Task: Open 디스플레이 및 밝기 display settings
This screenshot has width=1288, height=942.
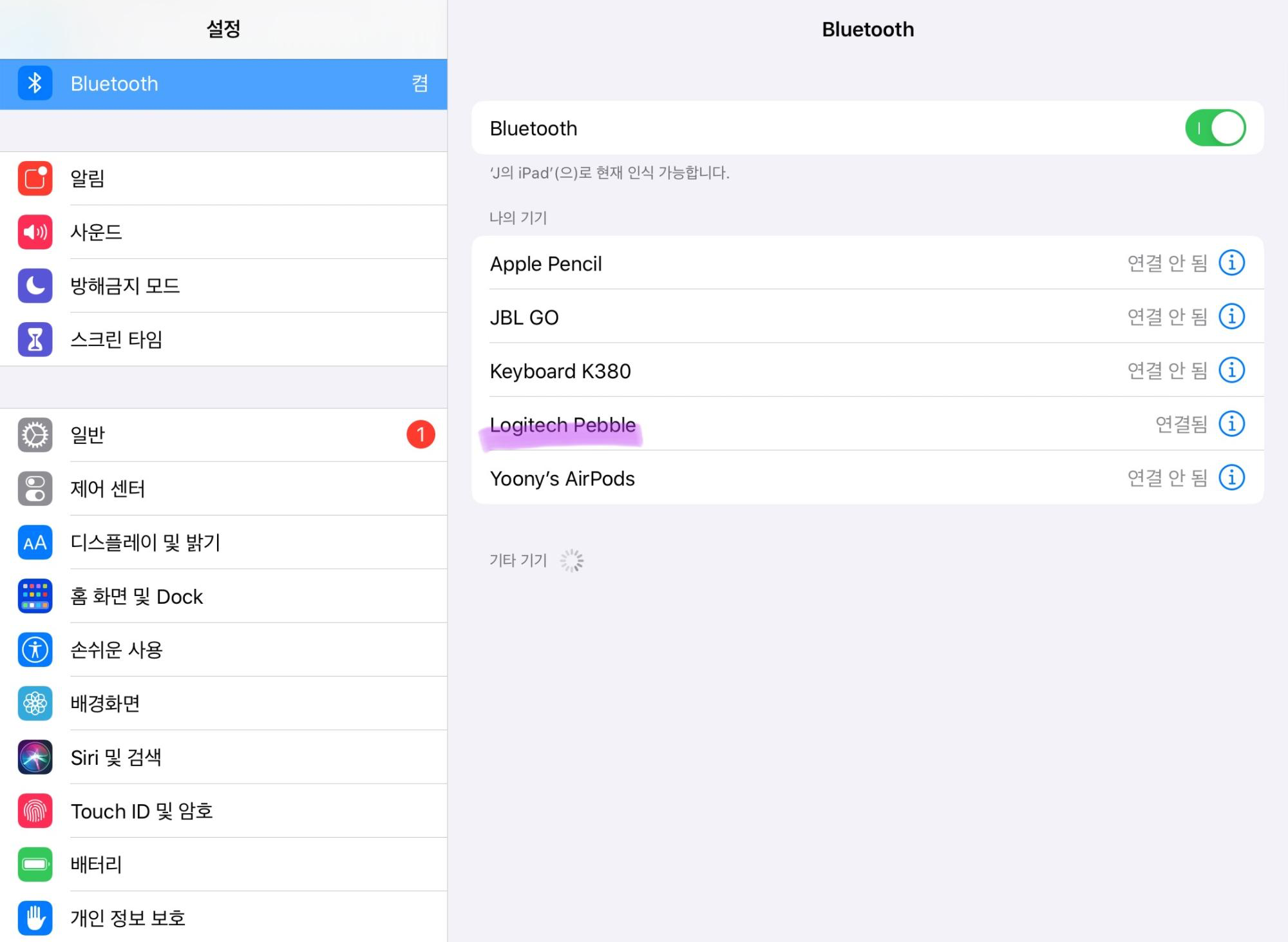Action: tap(223, 543)
